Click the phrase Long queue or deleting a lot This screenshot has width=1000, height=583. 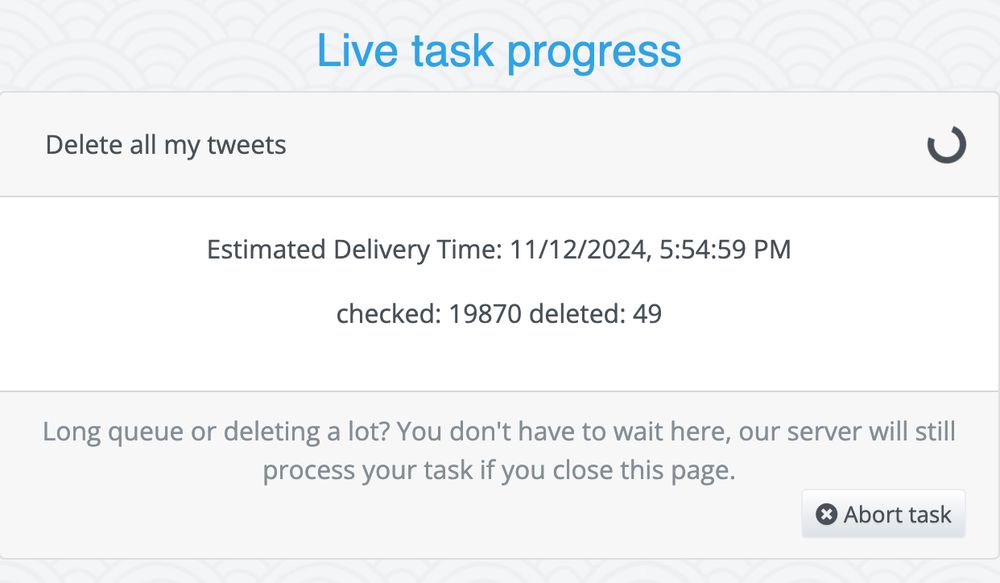212,431
